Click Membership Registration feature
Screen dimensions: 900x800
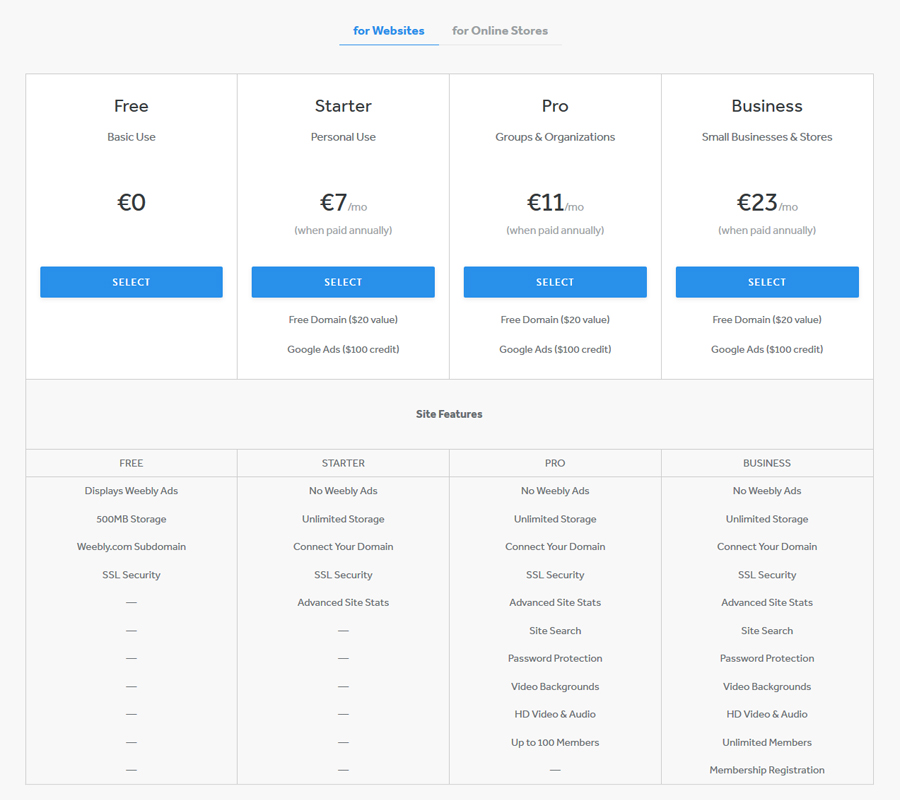point(767,770)
